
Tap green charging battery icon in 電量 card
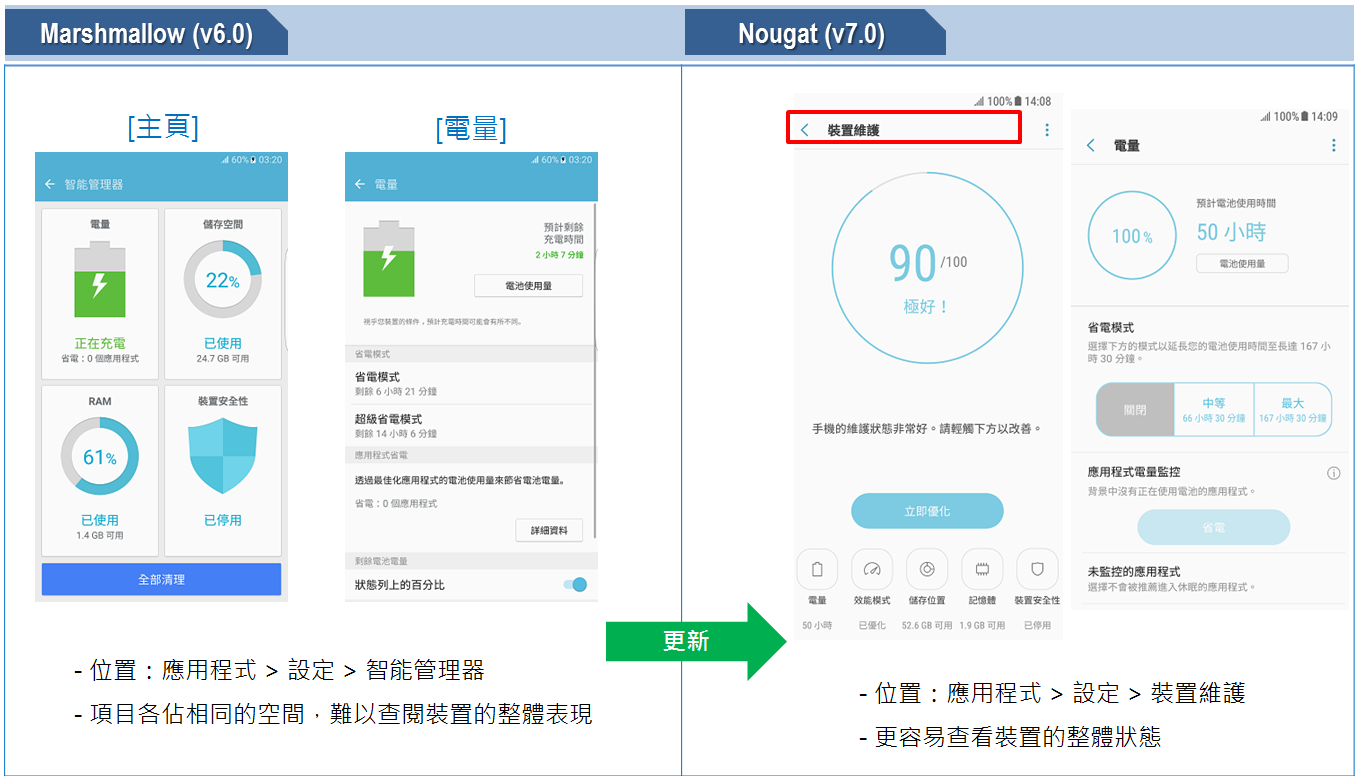pos(100,279)
